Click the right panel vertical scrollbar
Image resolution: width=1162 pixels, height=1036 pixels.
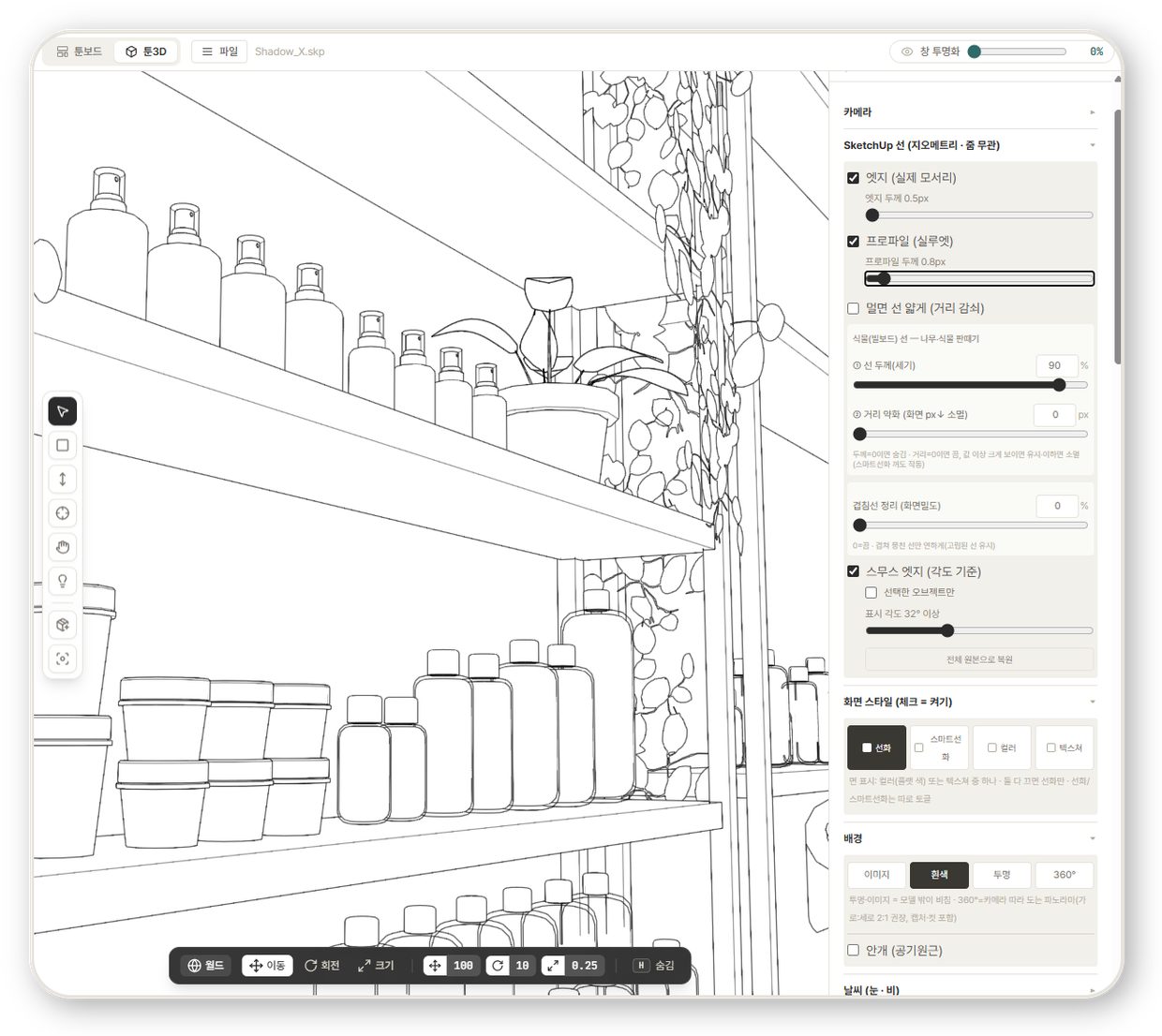[x=1118, y=237]
